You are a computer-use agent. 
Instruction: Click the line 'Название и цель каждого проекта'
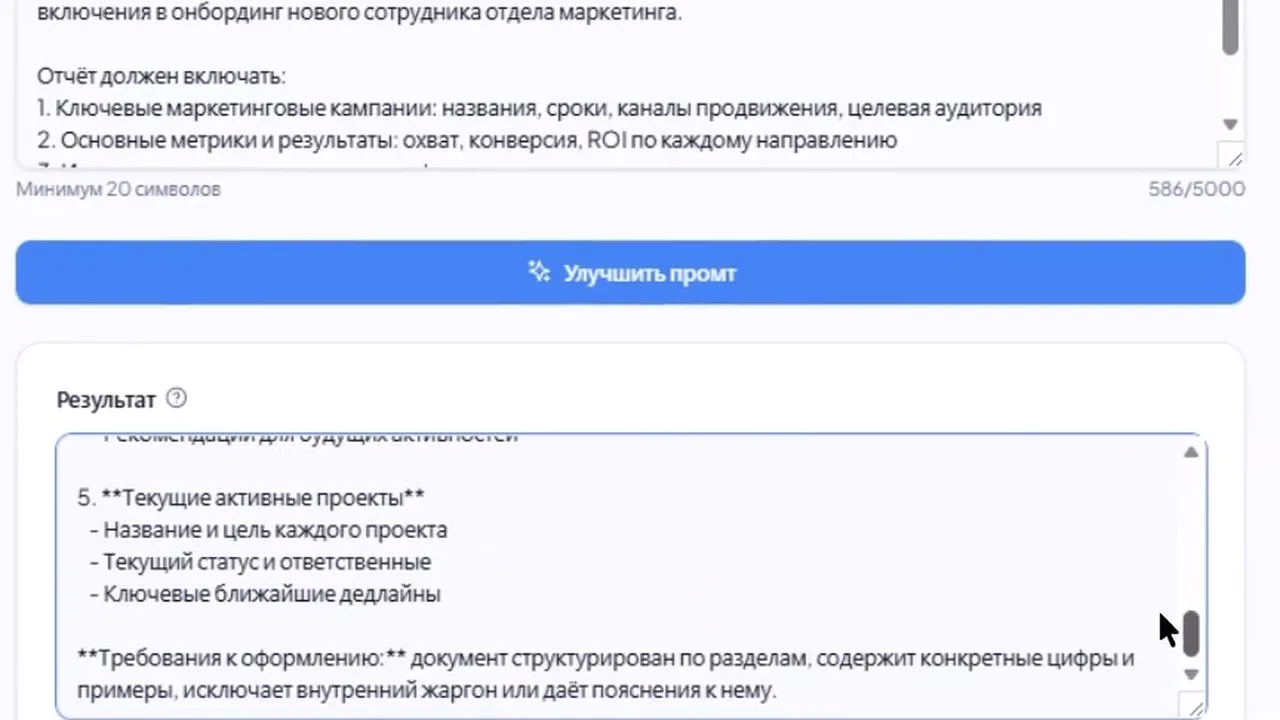click(x=268, y=530)
